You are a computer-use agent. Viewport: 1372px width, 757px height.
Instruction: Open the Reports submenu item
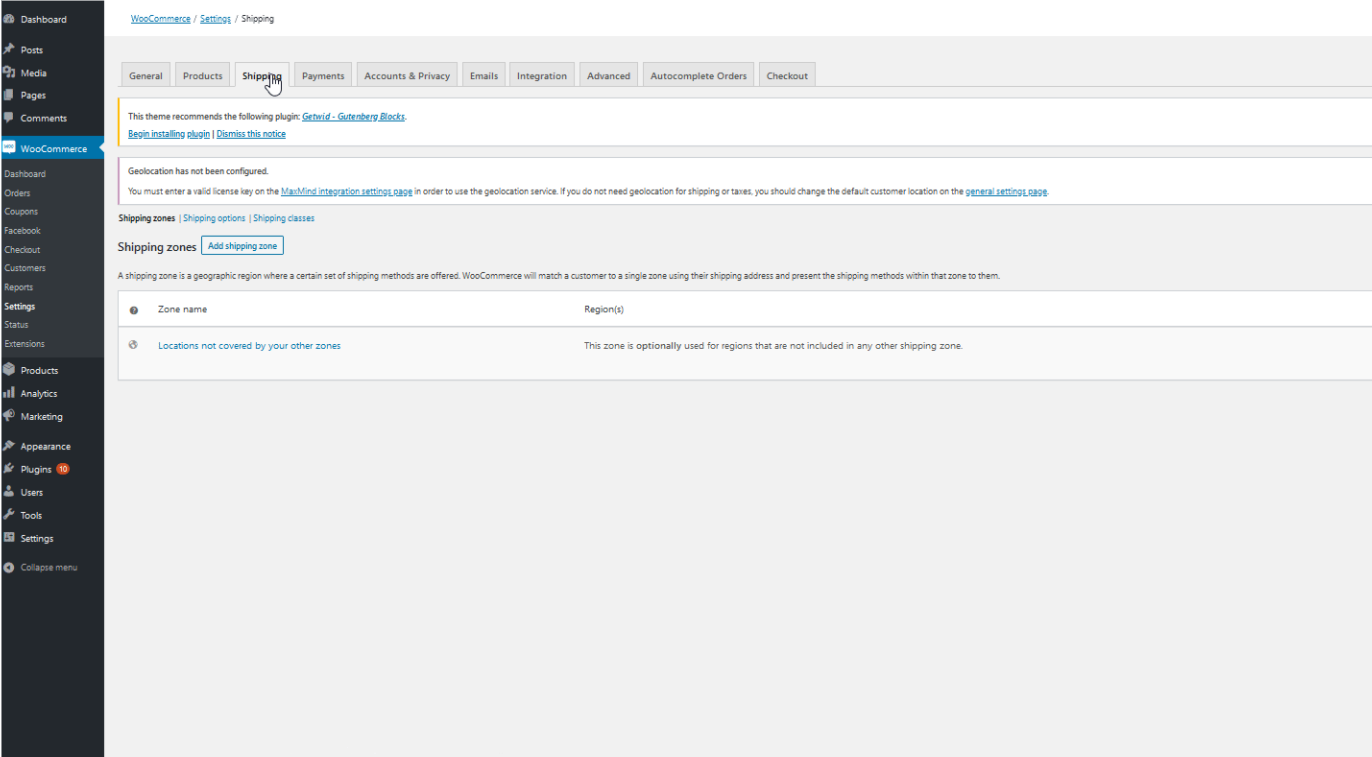click(19, 287)
